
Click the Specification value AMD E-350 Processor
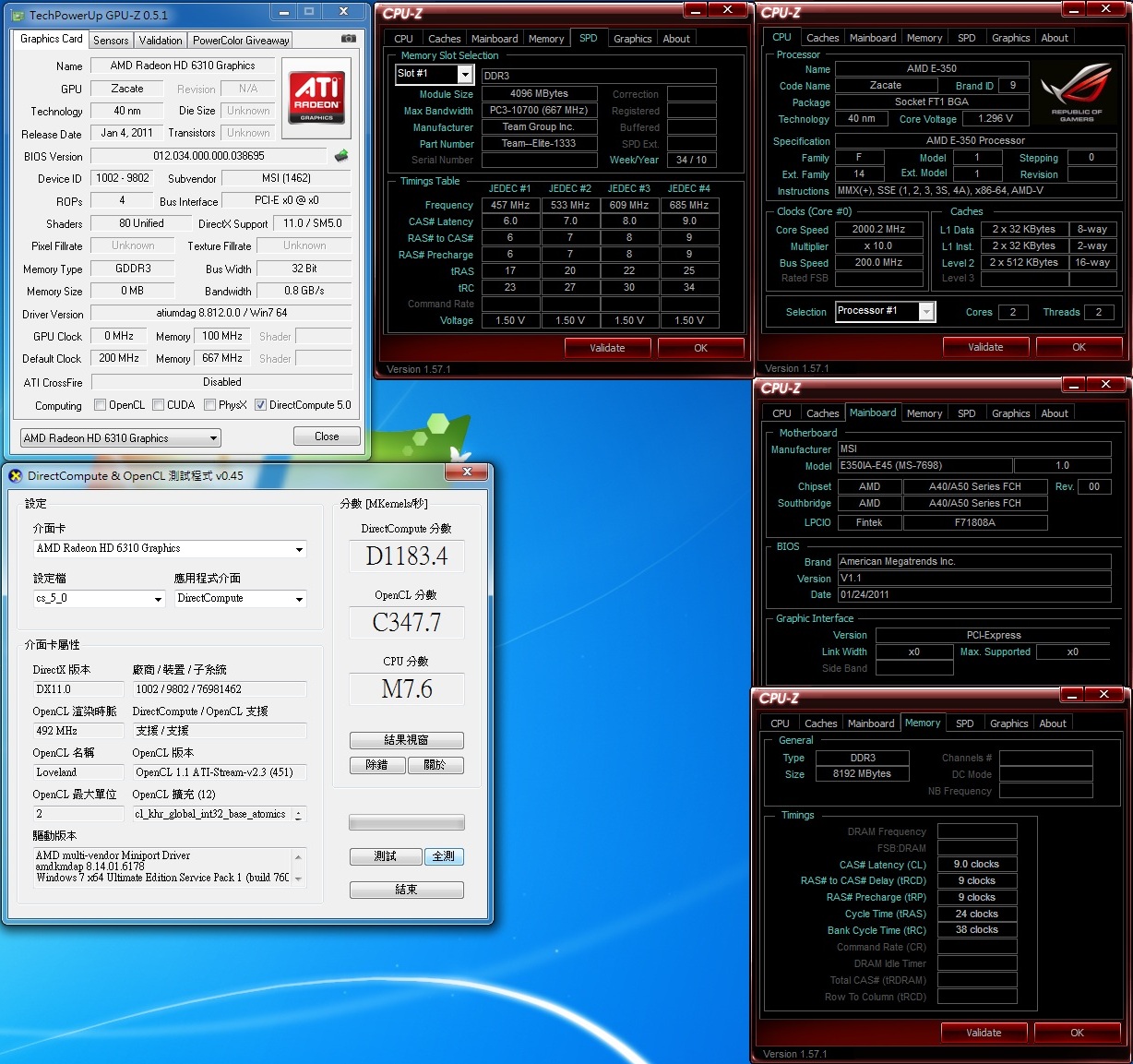tap(975, 141)
